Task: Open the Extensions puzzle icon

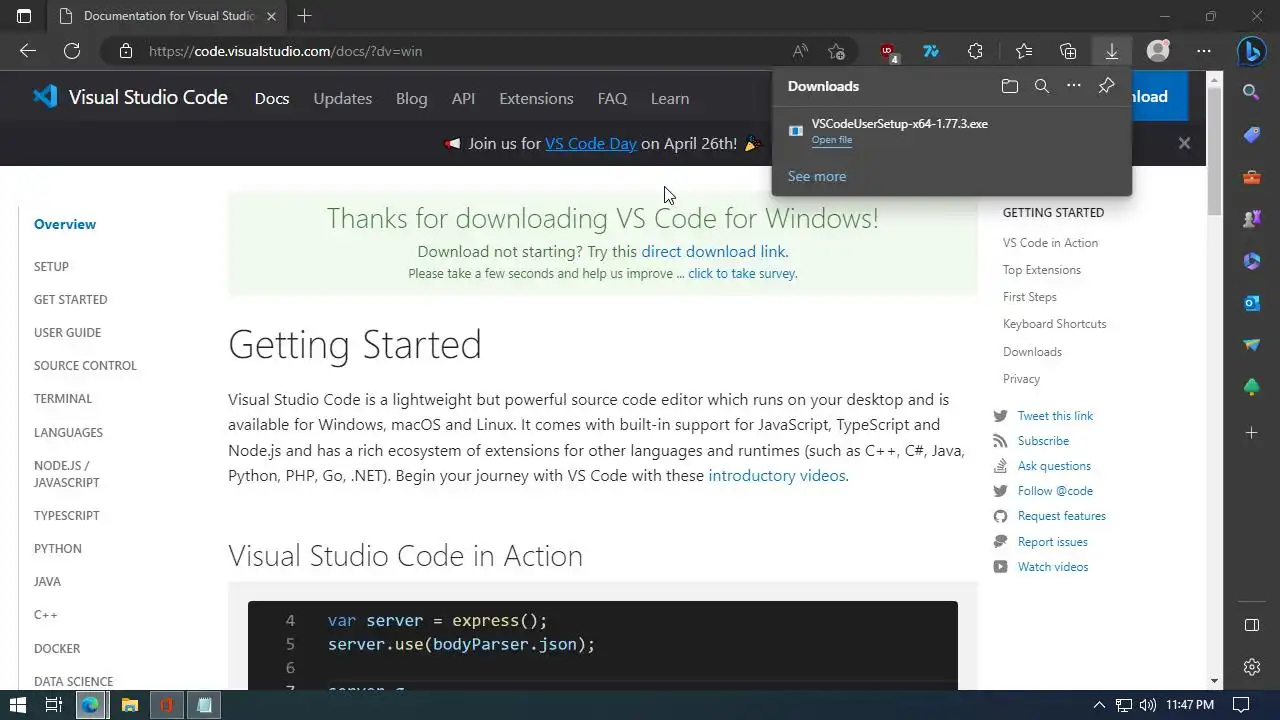Action: click(975, 51)
